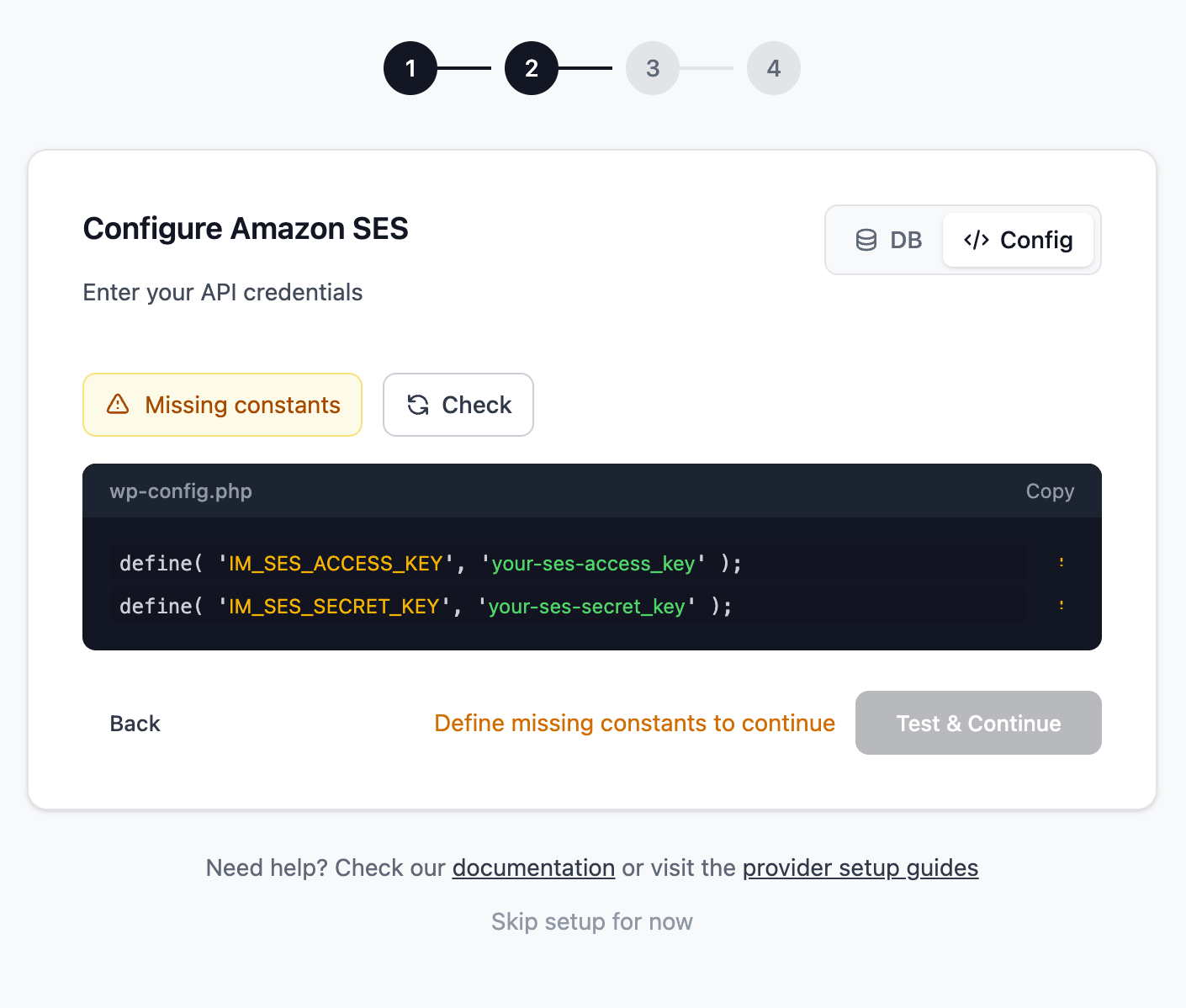Click the Missing constants status badge
1186x1008 pixels.
pyautogui.click(x=222, y=405)
